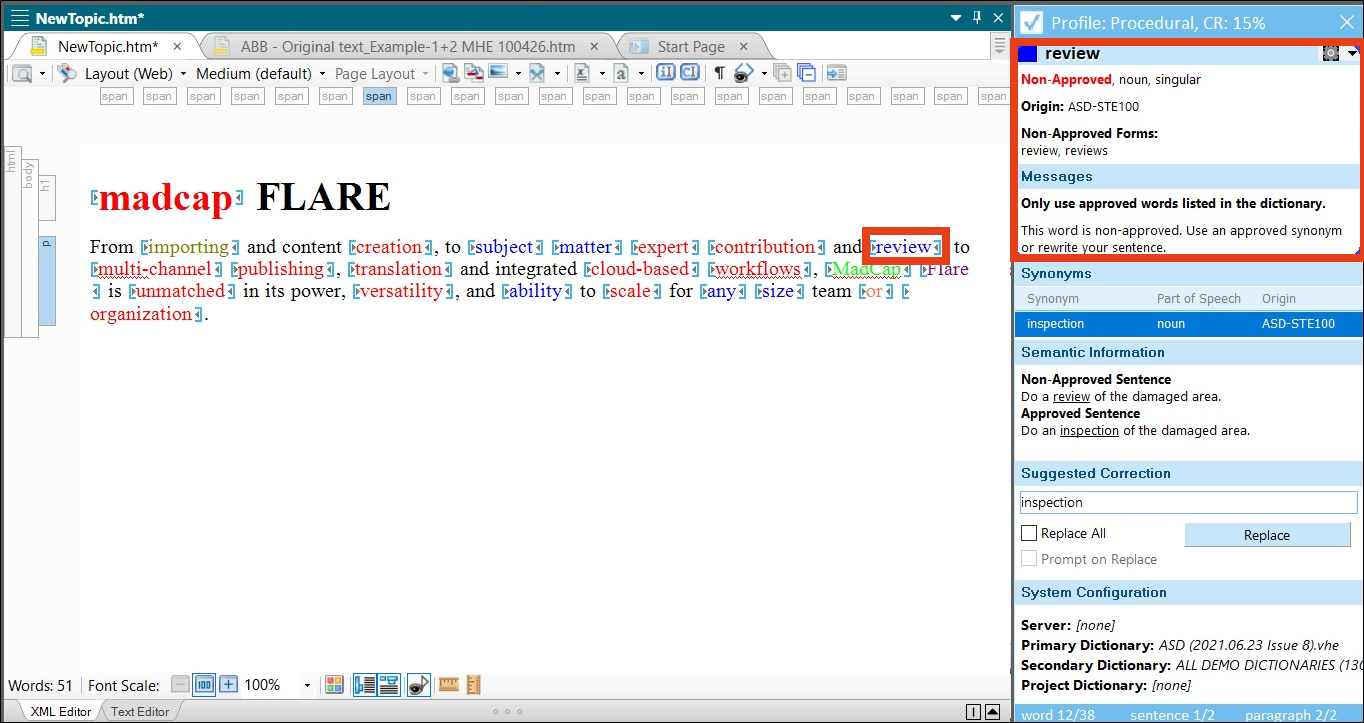The height and width of the screenshot is (723, 1364).
Task: Toggle the block structure bars icon
Action: 364,685
